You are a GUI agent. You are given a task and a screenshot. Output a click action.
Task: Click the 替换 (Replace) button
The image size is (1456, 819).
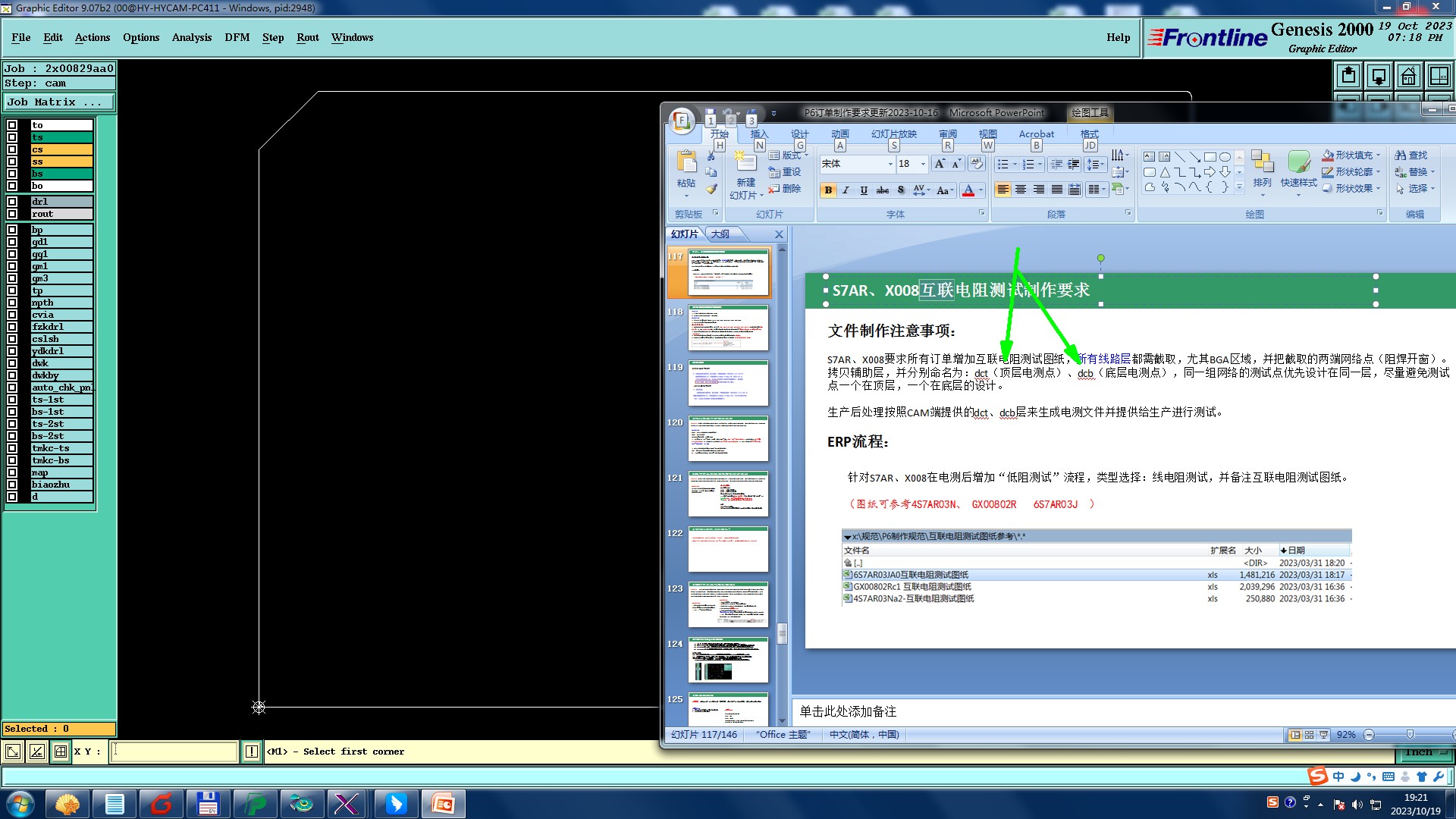coord(1415,172)
